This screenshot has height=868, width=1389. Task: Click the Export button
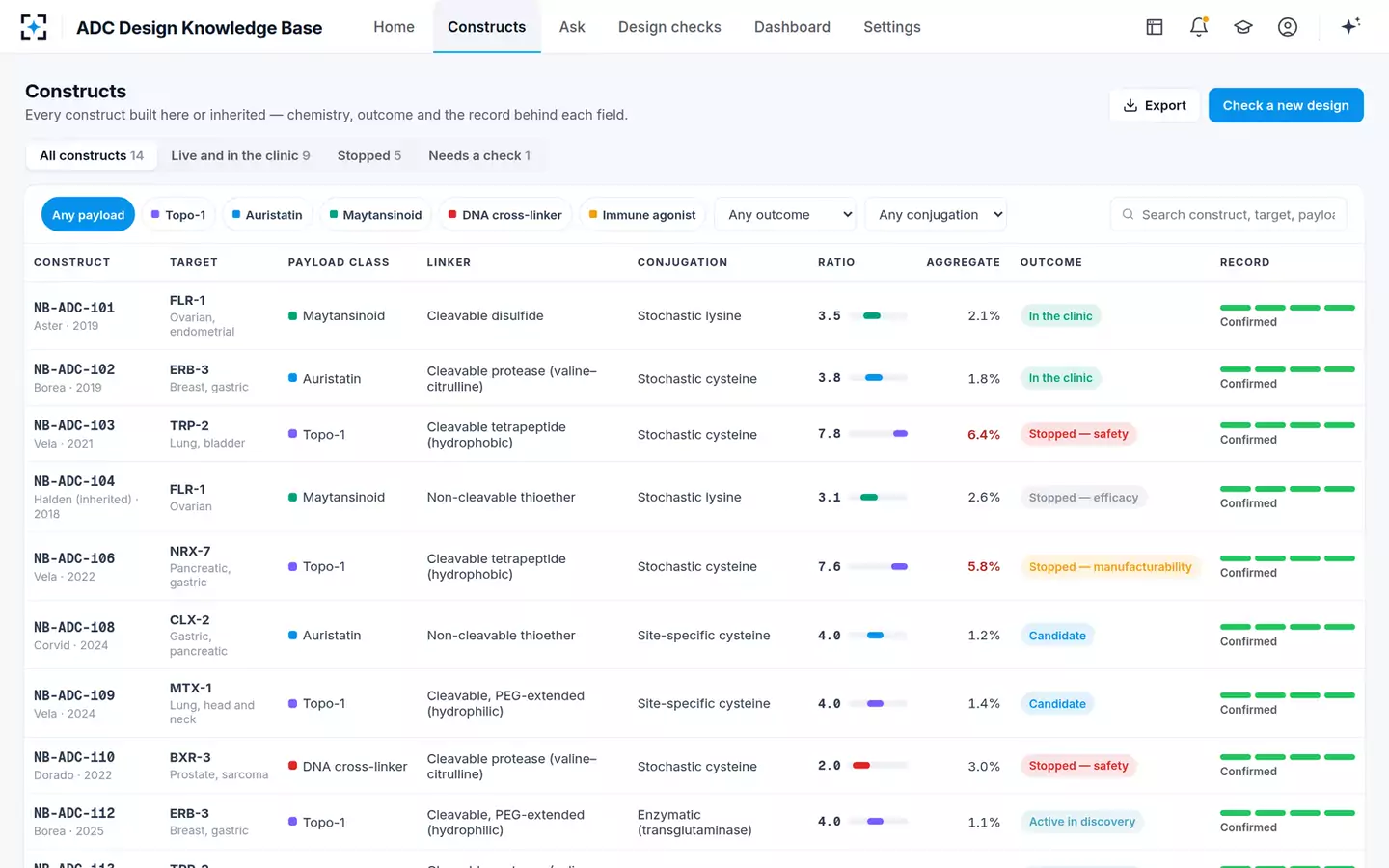1155,105
